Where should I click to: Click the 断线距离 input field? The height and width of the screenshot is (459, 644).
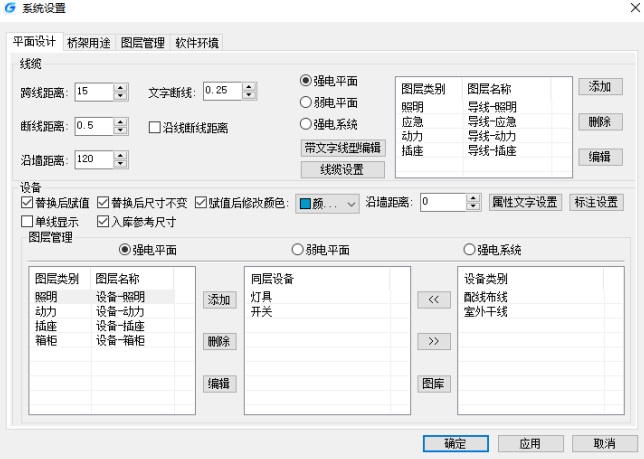pos(94,126)
